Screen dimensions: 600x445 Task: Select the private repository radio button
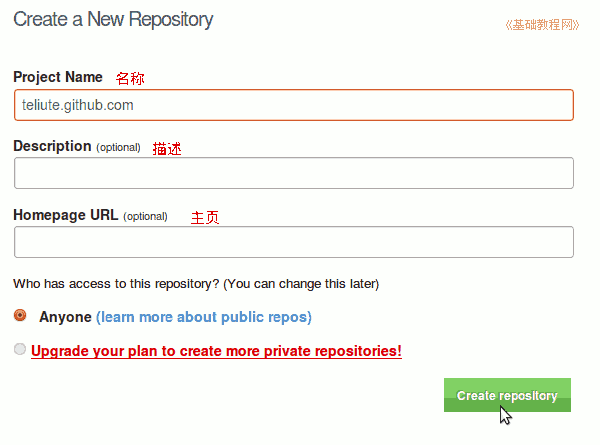(x=20, y=349)
